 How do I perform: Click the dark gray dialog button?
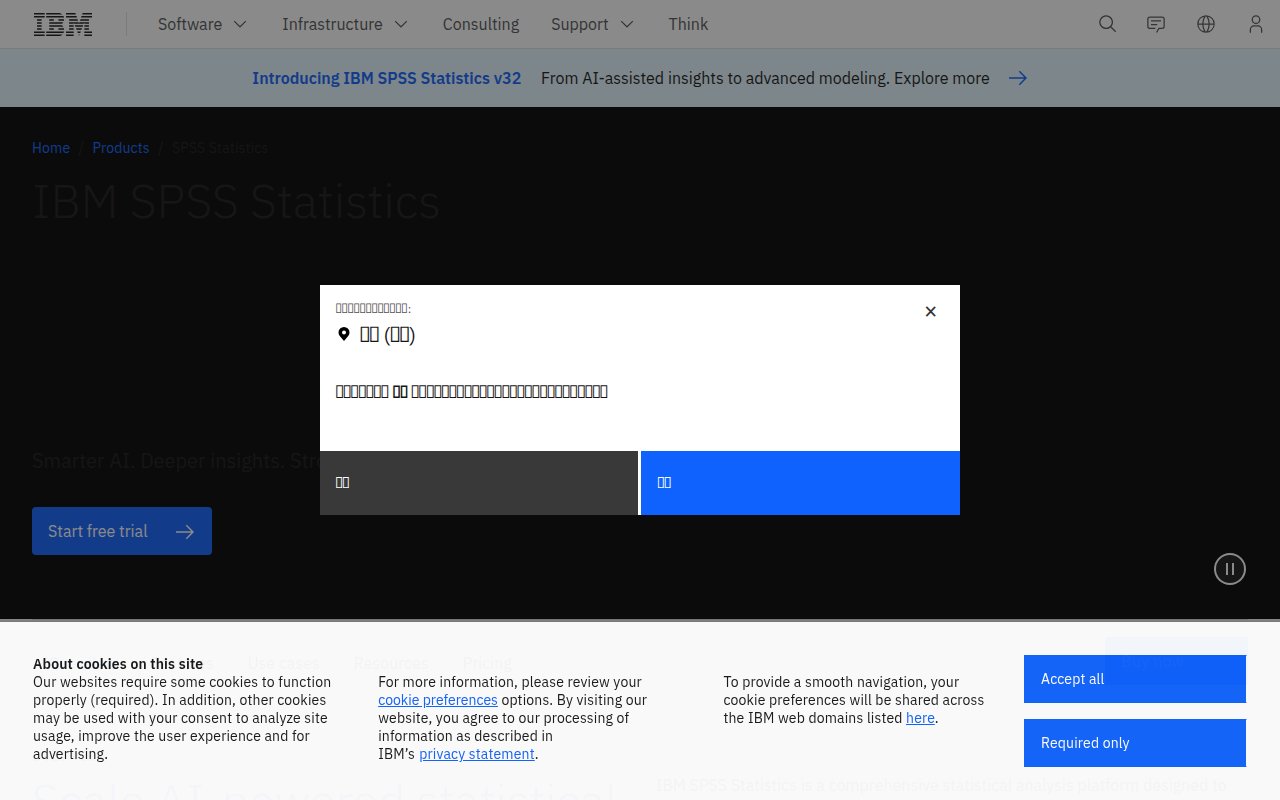(479, 483)
